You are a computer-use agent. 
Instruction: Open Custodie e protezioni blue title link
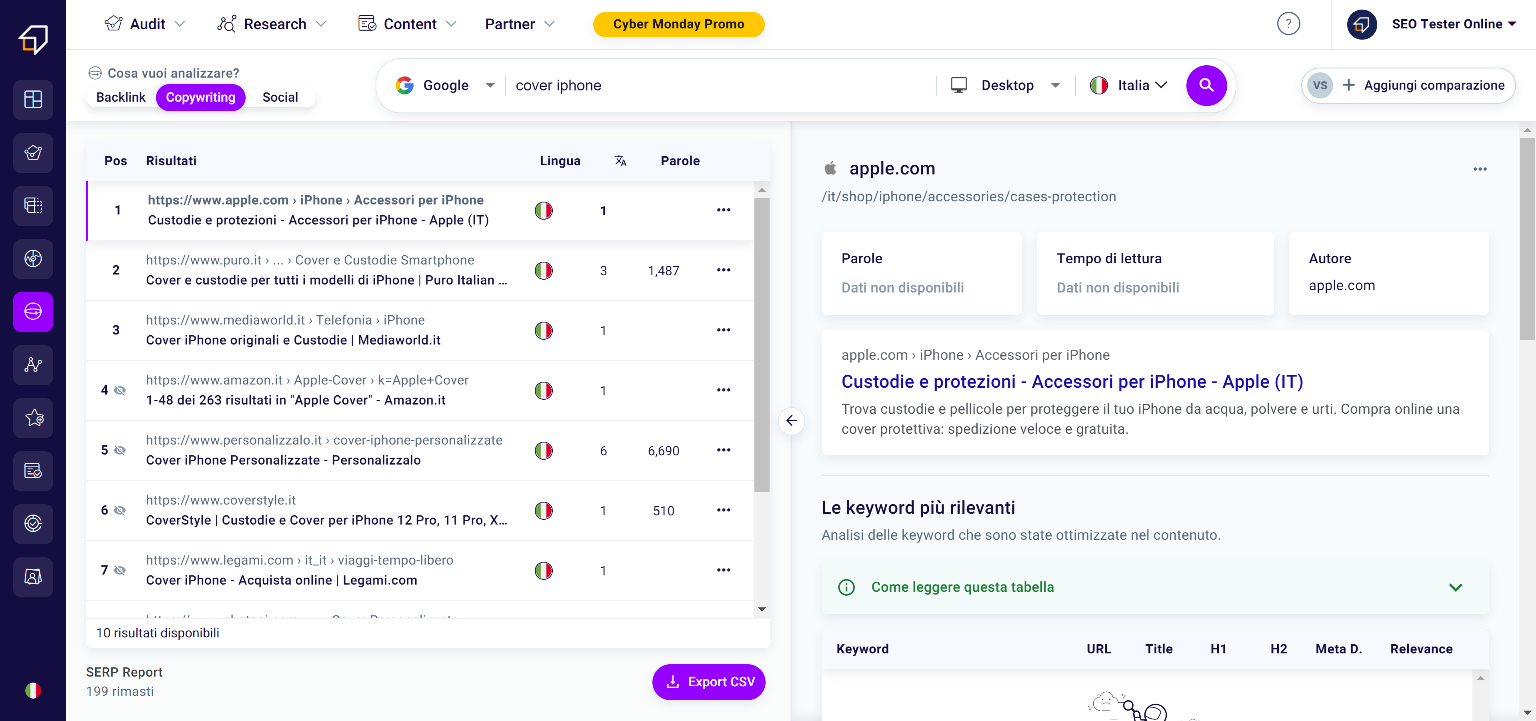coord(1072,381)
